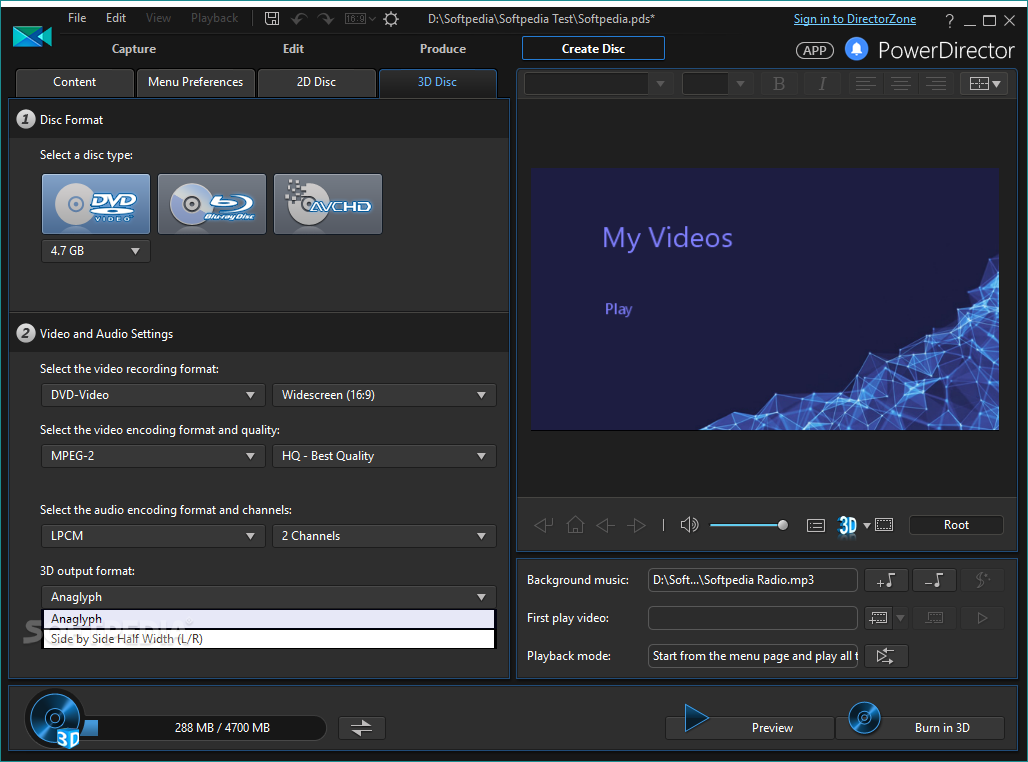1028x762 pixels.
Task: Open the DVD-Video recording format dropdown
Action: point(153,395)
